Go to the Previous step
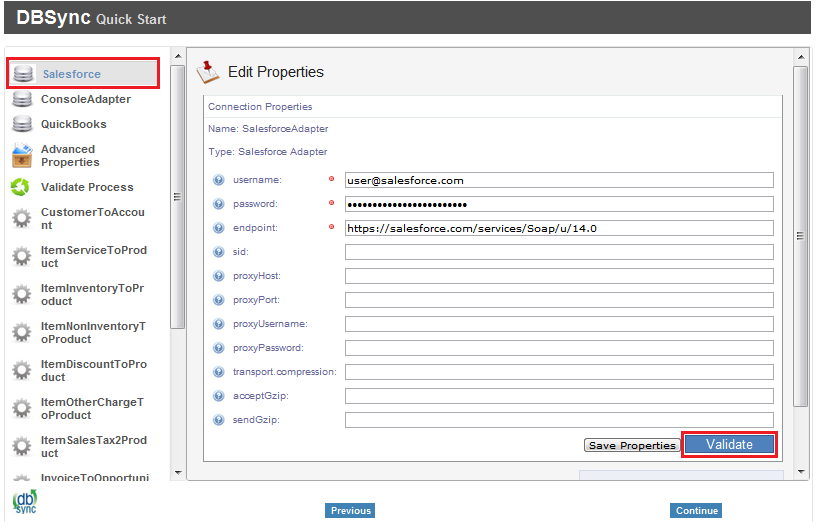The height and width of the screenshot is (522, 823). pos(350,511)
